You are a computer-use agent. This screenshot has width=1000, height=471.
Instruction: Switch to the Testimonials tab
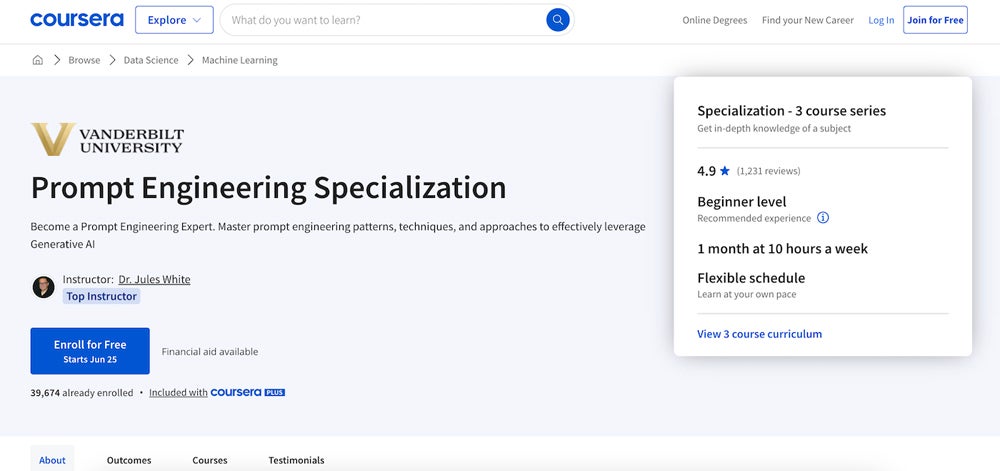[x=296, y=460]
